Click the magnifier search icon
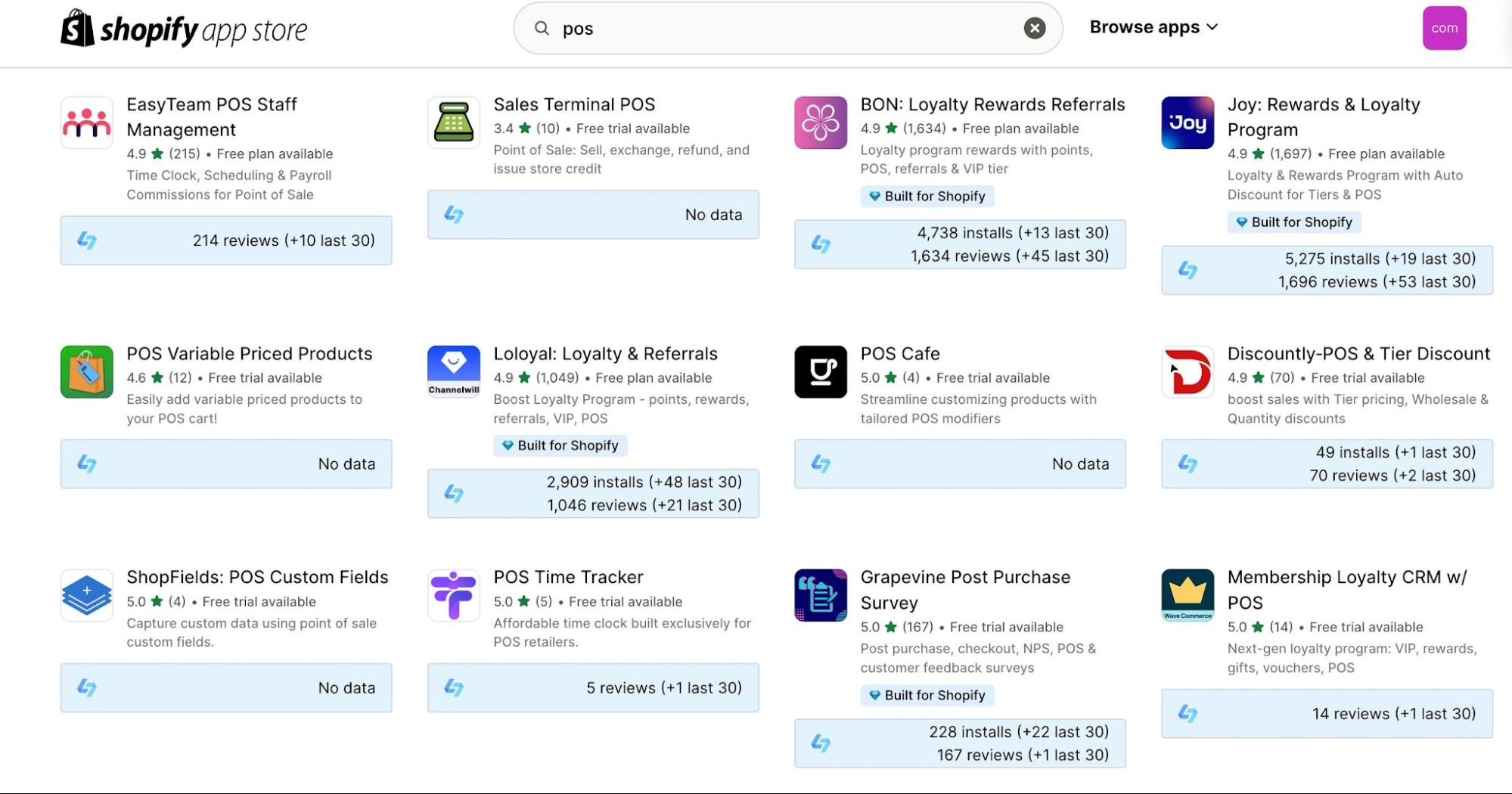The width and height of the screenshot is (1512, 794). tap(542, 28)
